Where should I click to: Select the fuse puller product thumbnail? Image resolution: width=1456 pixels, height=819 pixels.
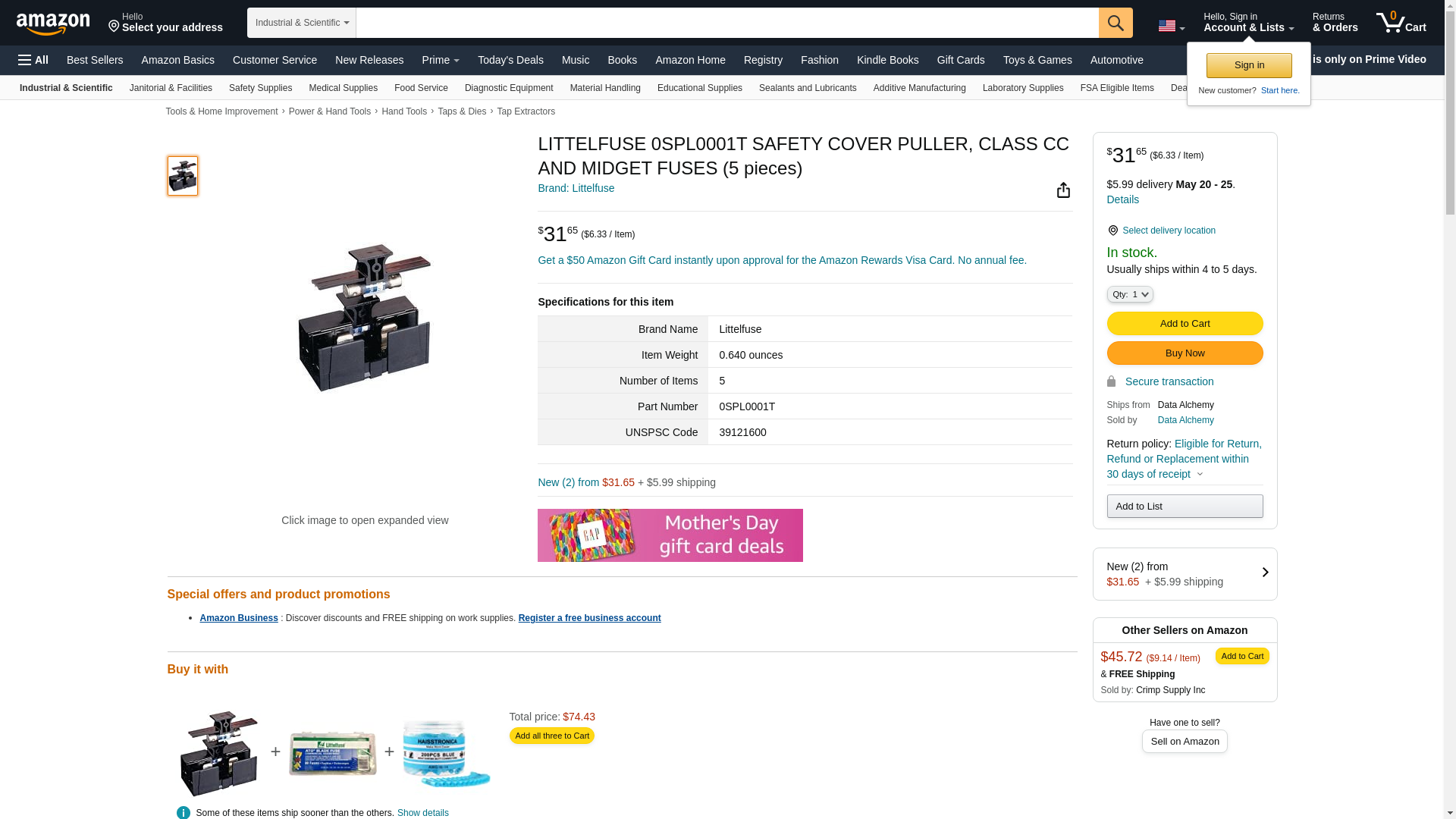(183, 176)
